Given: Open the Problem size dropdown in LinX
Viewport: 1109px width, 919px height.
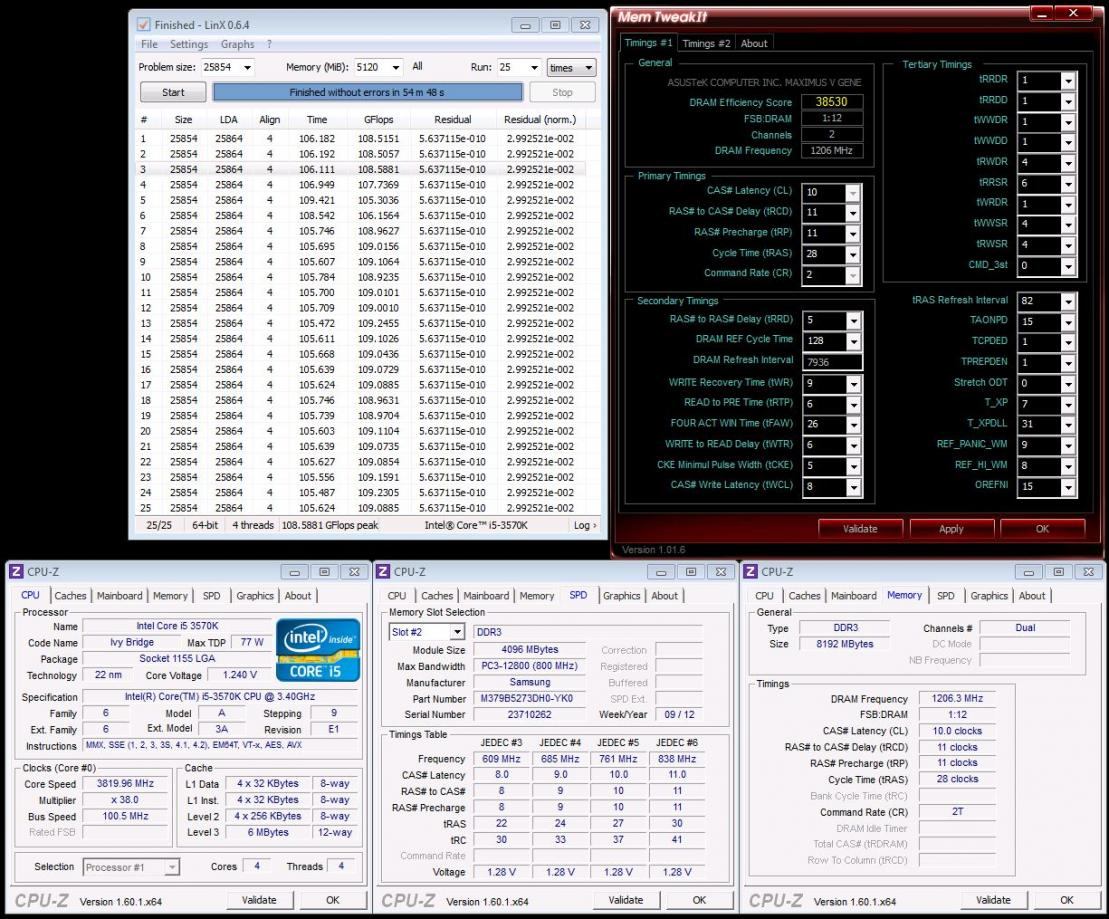Looking at the screenshot, I should (x=248, y=68).
